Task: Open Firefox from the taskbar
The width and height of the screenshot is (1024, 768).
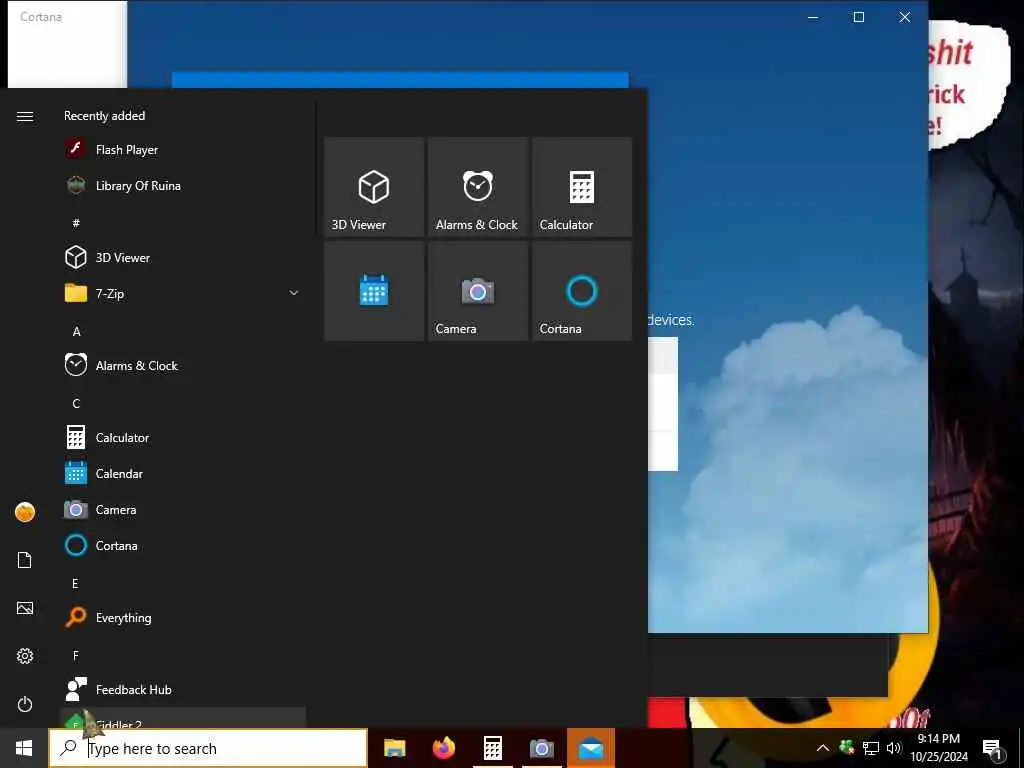Action: (443, 748)
